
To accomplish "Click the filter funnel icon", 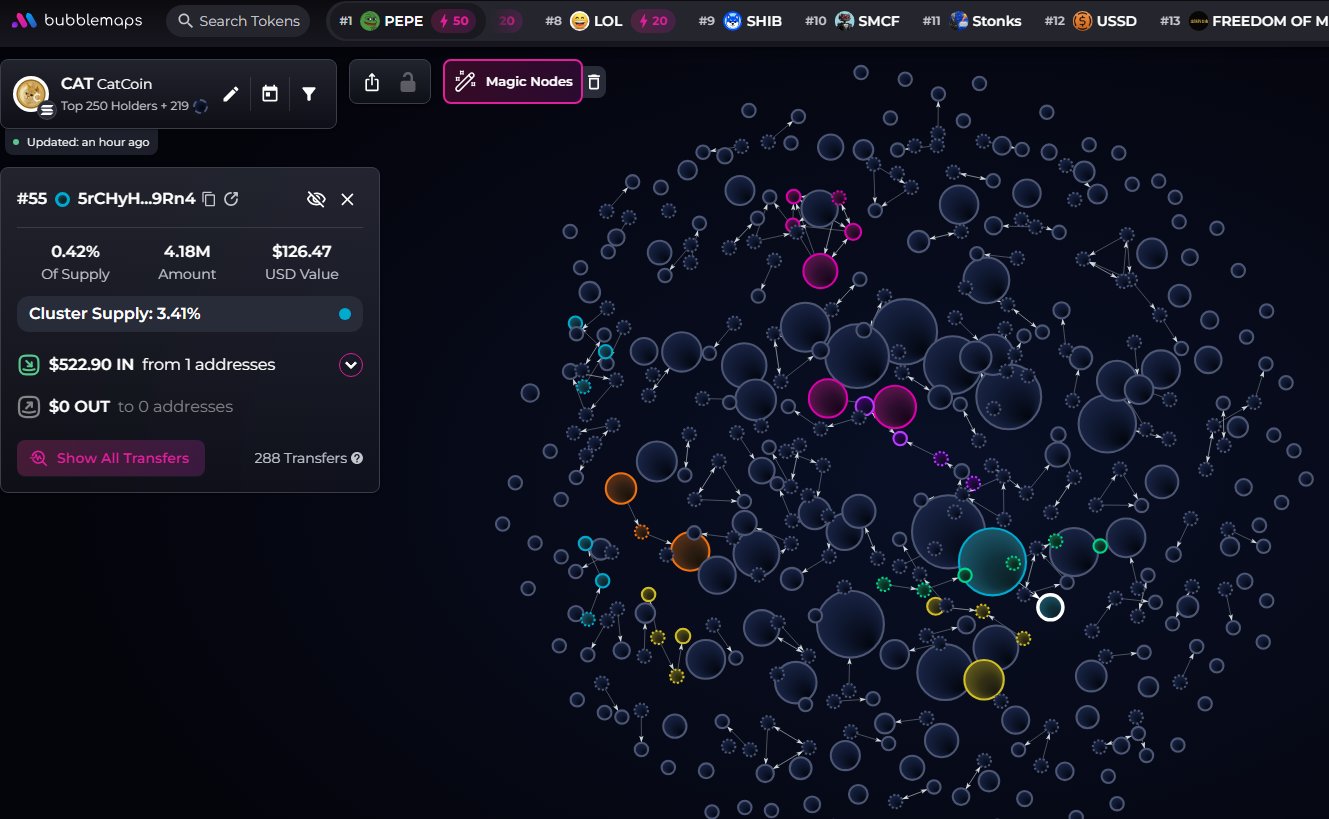I will pyautogui.click(x=309, y=94).
